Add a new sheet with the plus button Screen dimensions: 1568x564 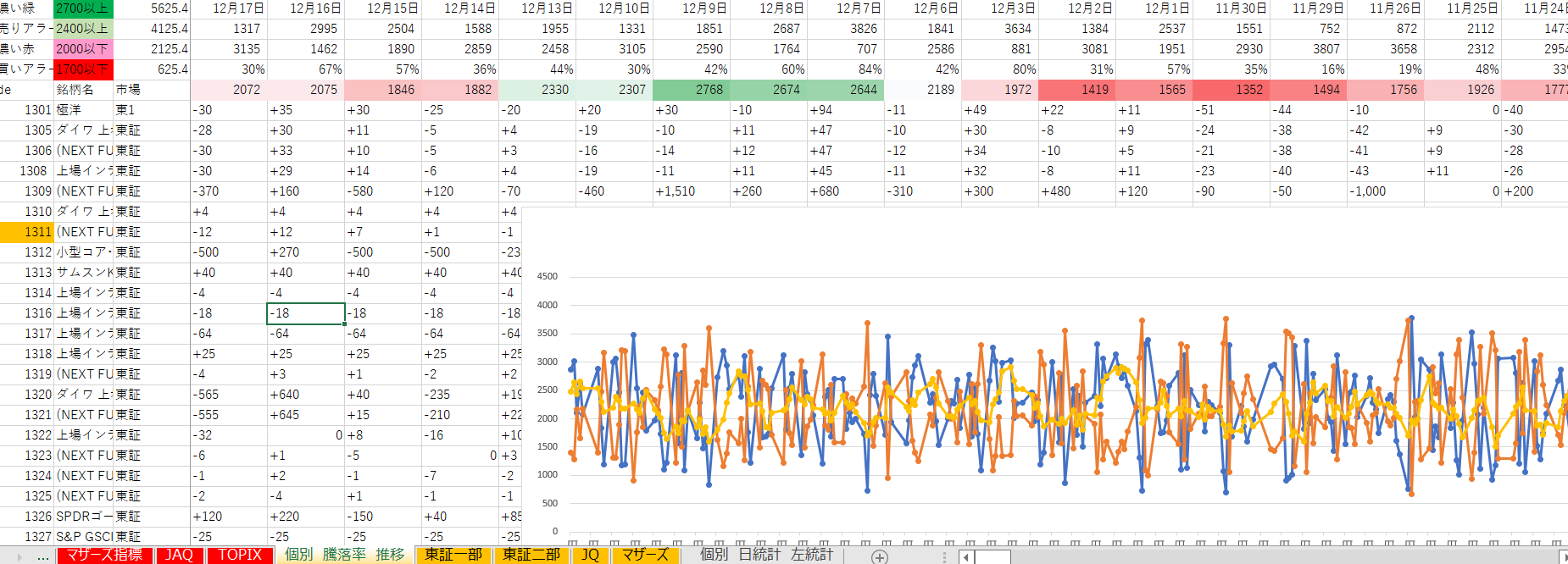tap(880, 556)
